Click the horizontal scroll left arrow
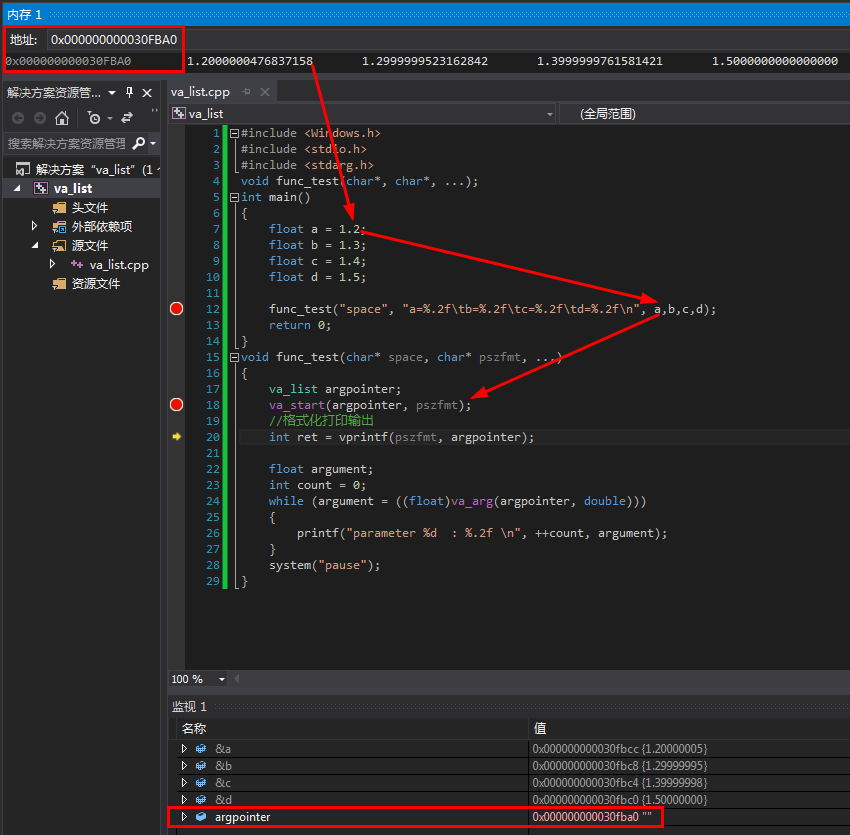Image resolution: width=850 pixels, height=835 pixels. coord(237,679)
